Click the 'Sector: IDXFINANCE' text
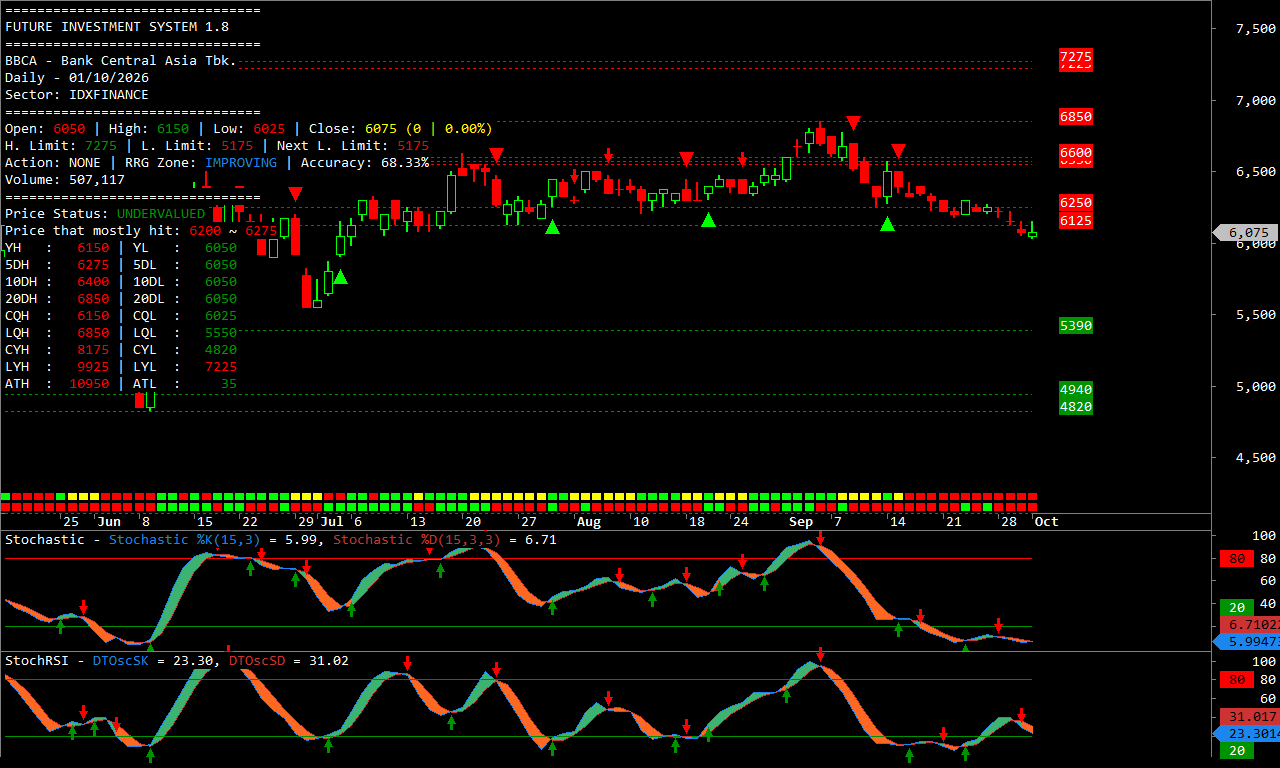Image resolution: width=1280 pixels, height=768 pixels. point(77,95)
